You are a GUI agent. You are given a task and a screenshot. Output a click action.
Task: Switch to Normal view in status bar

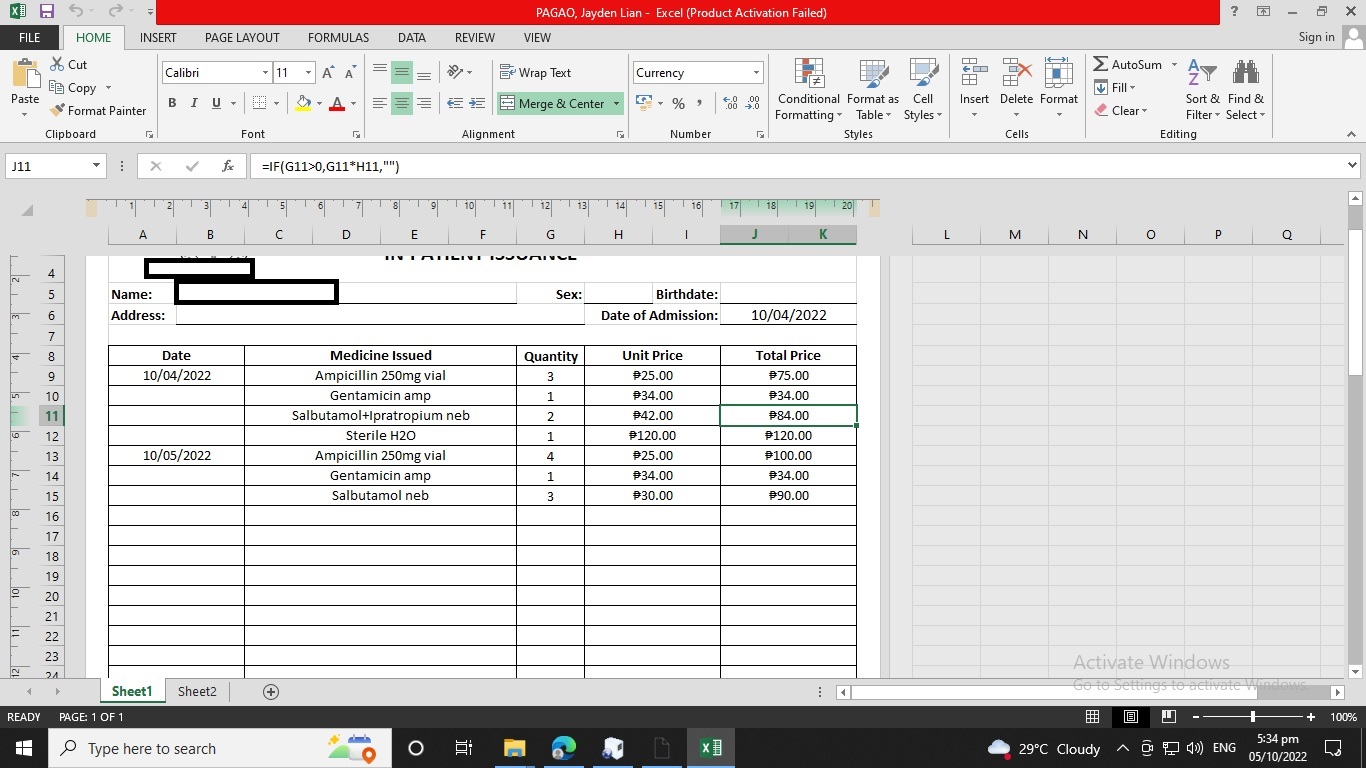1093,717
